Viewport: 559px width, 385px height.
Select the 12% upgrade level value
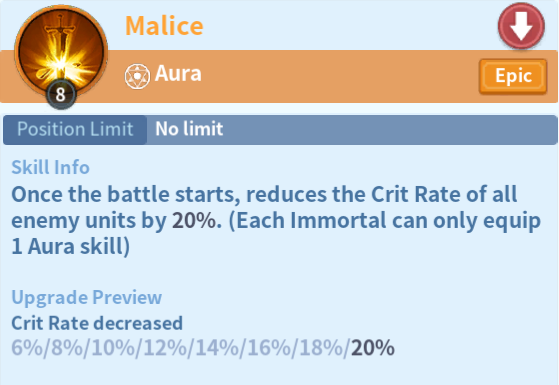pos(165,348)
